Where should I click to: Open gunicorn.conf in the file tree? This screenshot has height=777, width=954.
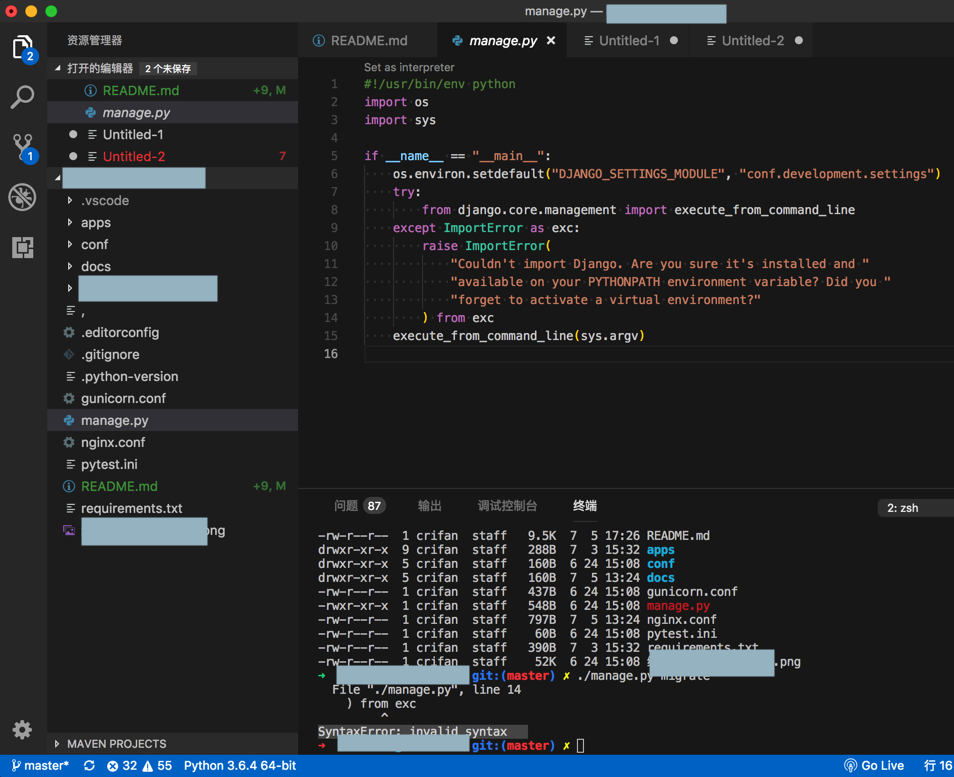[123, 398]
